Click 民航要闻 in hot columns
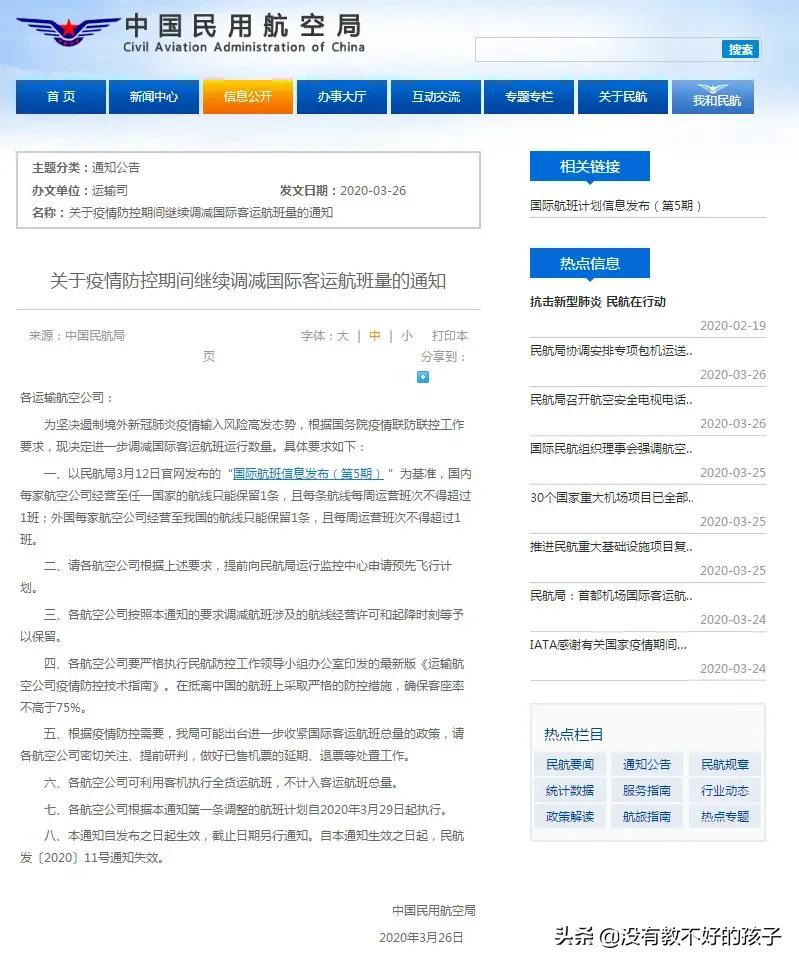The image size is (799, 964). (x=570, y=764)
